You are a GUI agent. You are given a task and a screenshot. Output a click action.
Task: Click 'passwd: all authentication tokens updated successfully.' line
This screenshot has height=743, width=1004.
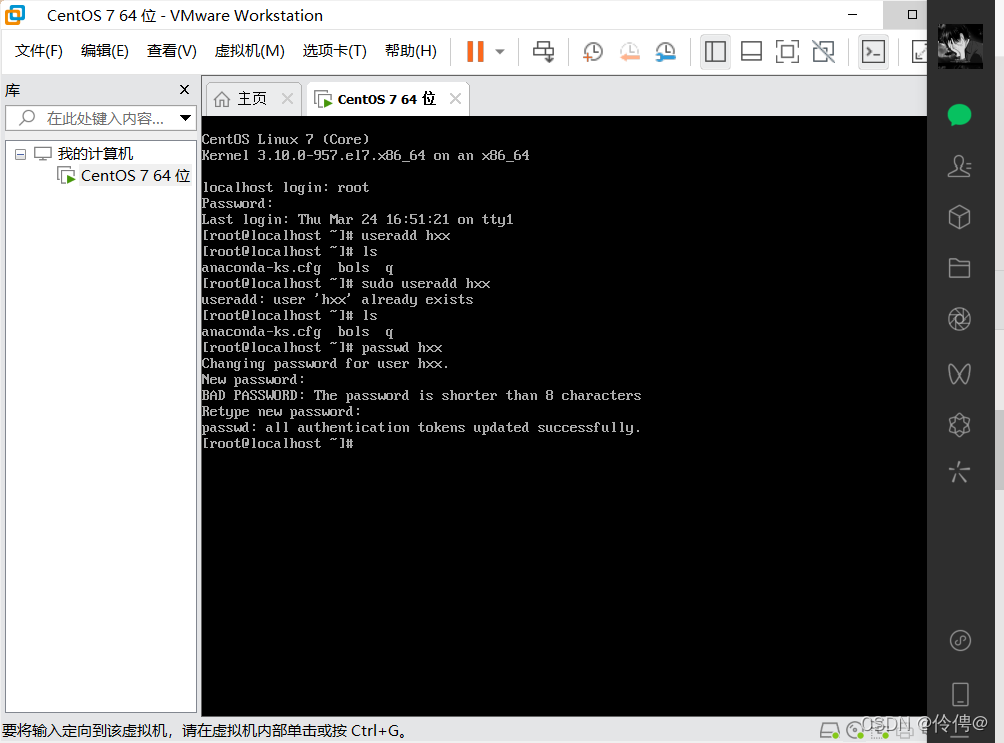(x=421, y=428)
